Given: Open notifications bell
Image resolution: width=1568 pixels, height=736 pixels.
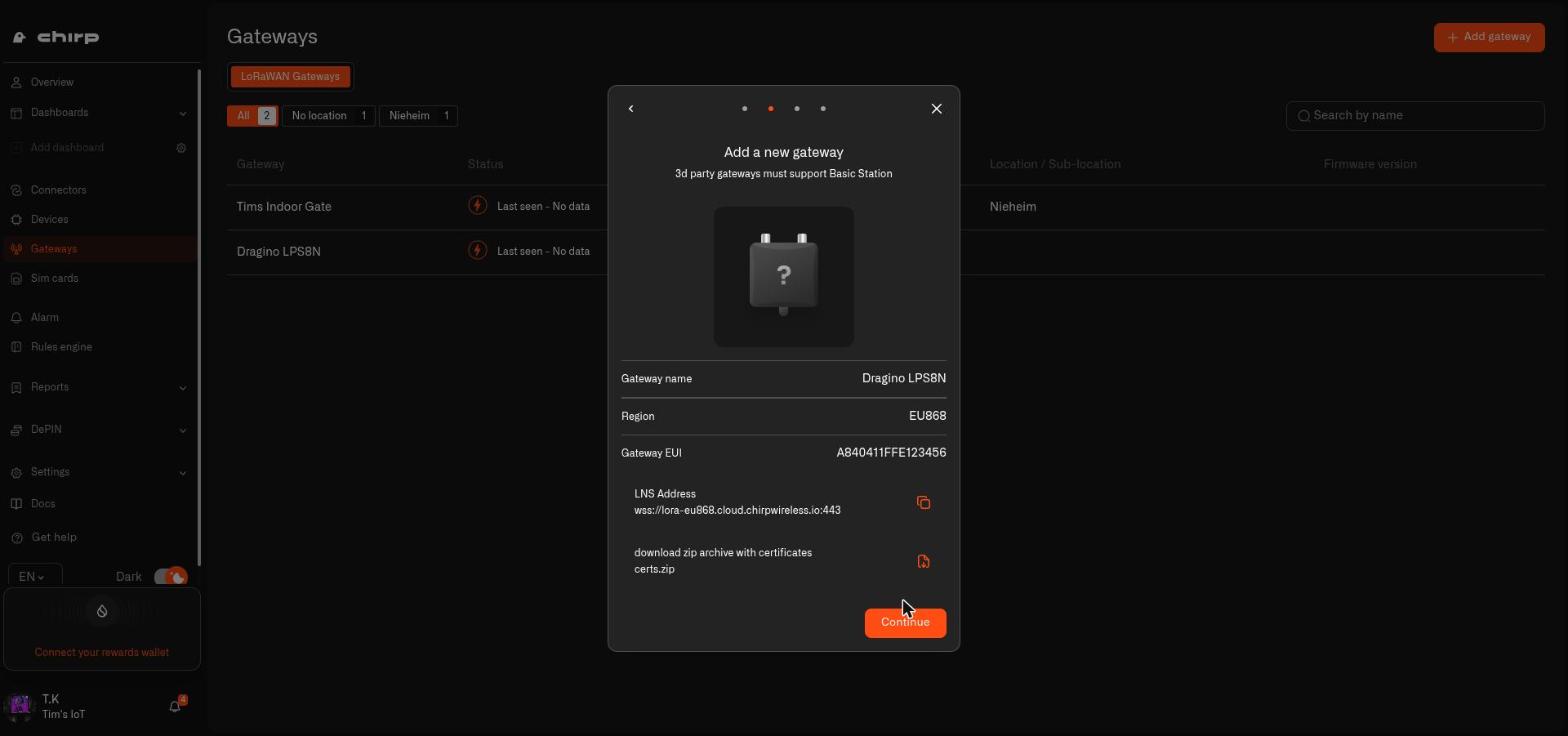Looking at the screenshot, I should (175, 706).
